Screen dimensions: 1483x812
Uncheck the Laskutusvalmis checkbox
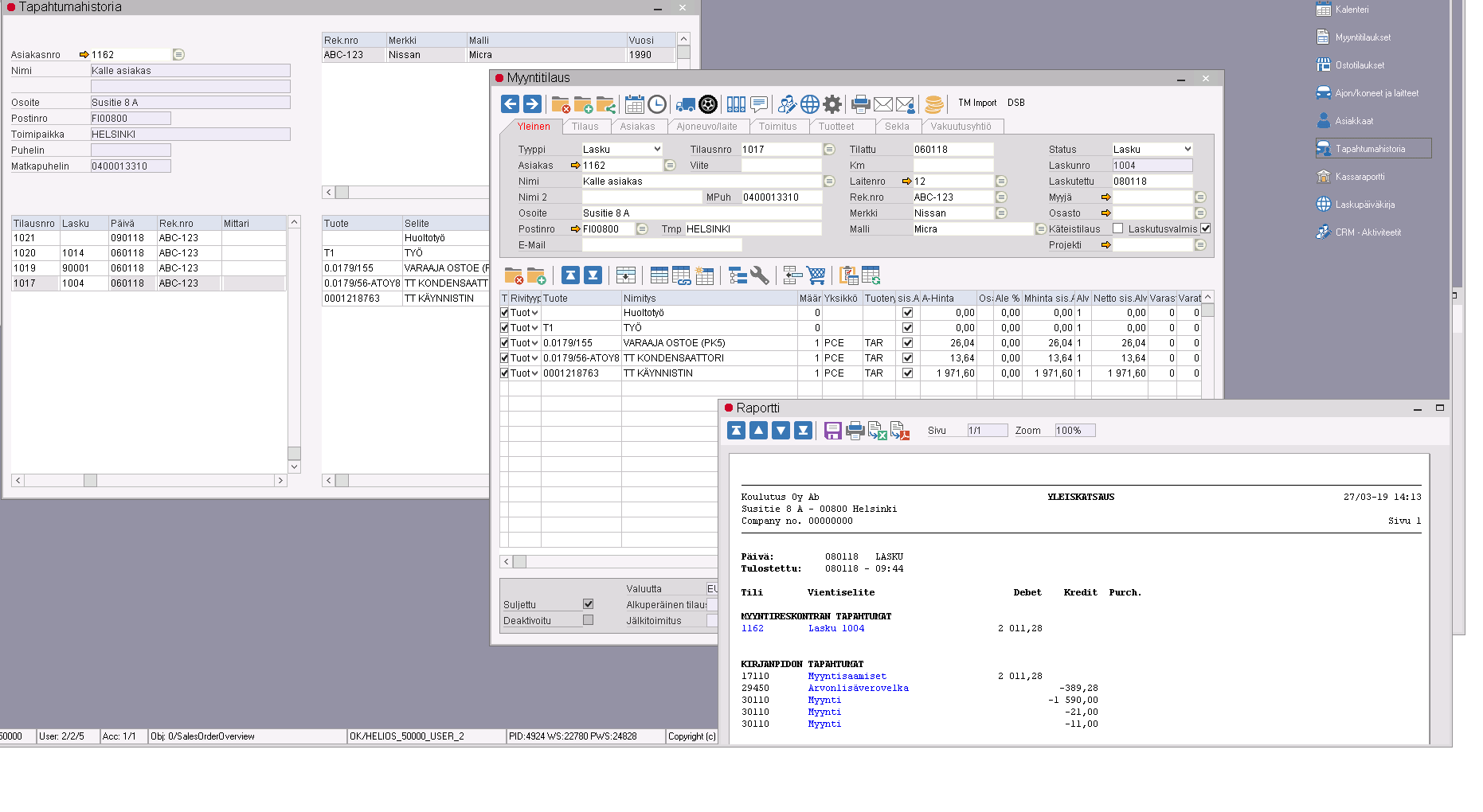(x=1205, y=228)
